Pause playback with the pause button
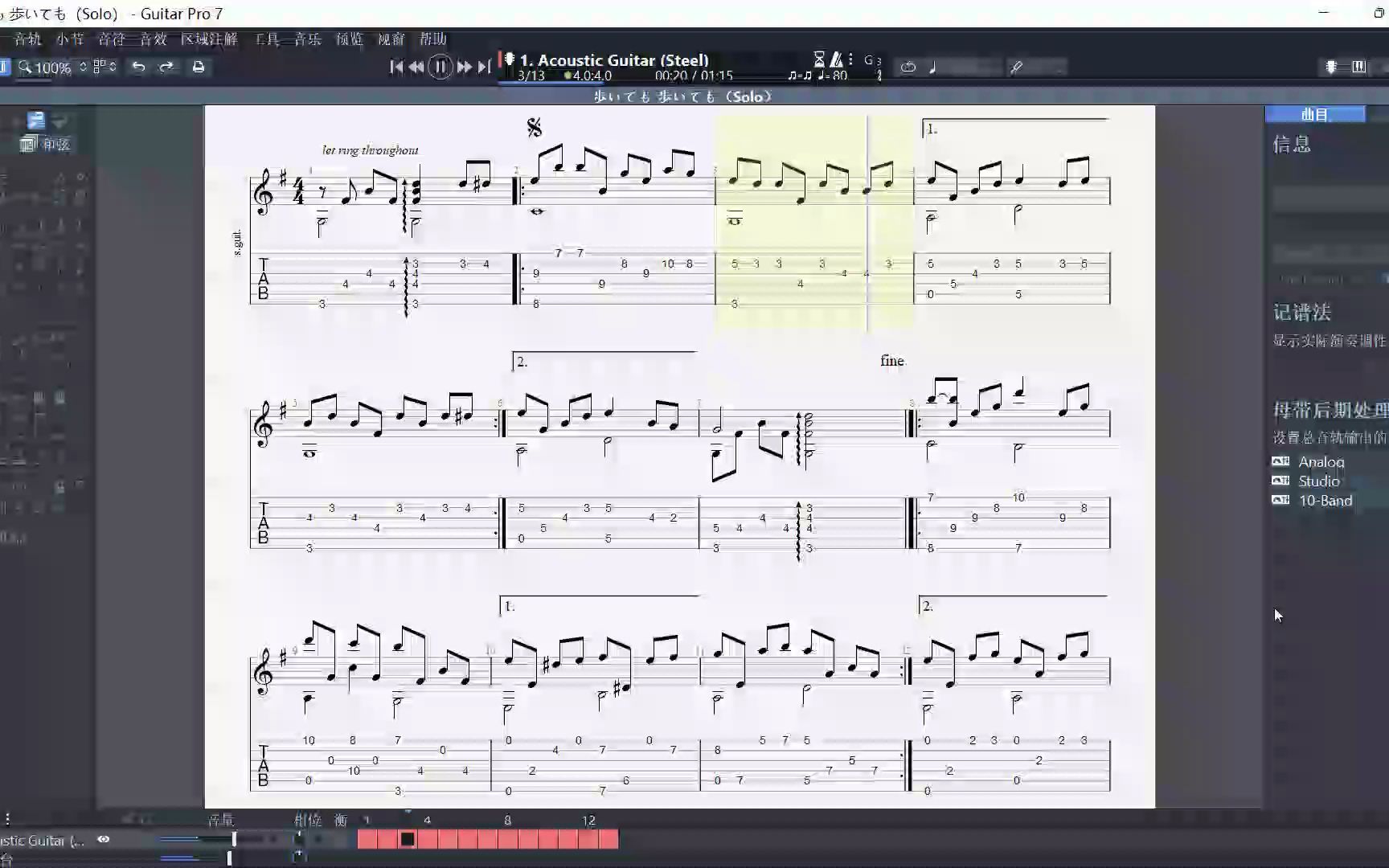 pyautogui.click(x=440, y=67)
